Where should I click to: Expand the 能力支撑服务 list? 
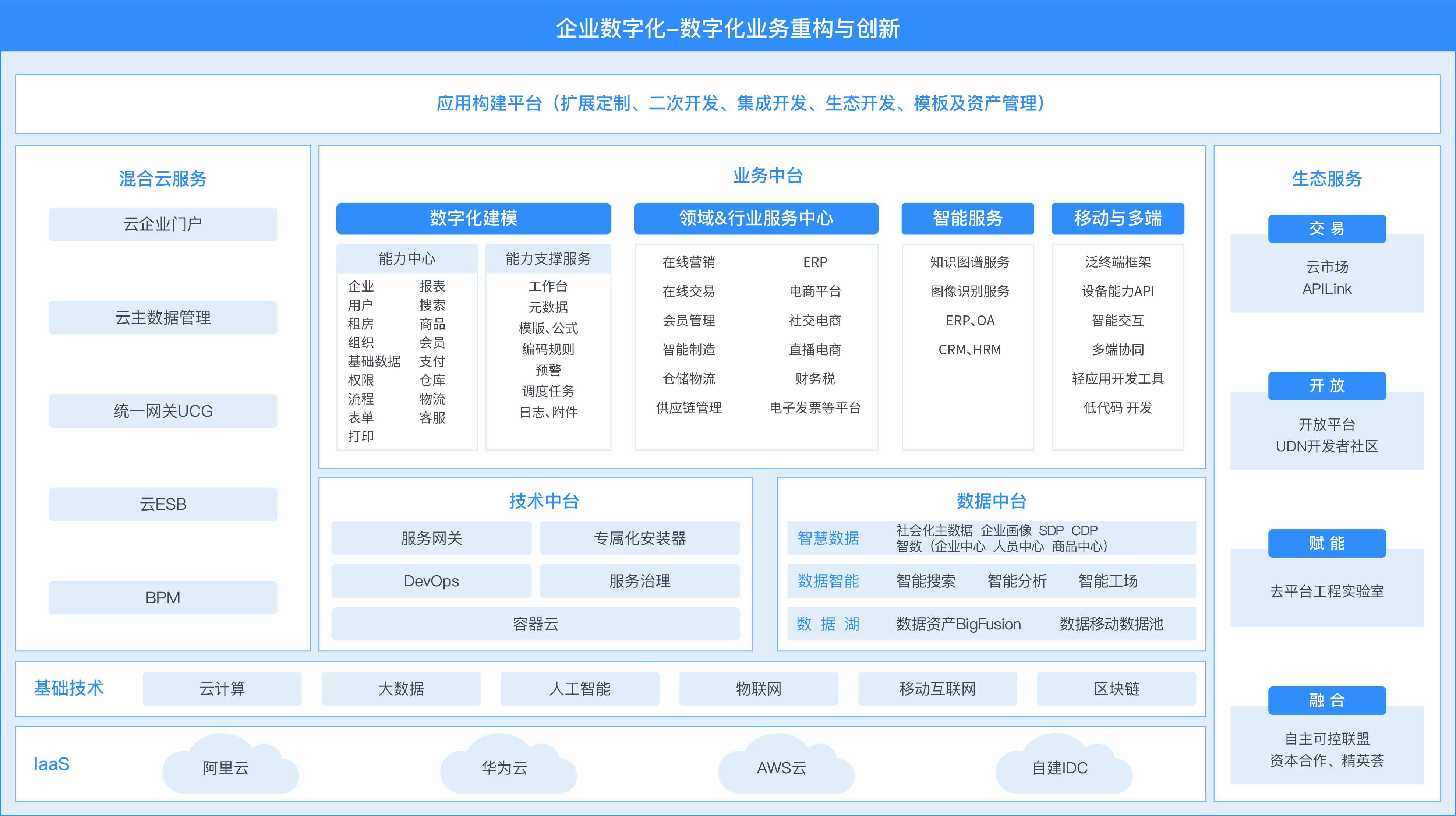(x=548, y=258)
